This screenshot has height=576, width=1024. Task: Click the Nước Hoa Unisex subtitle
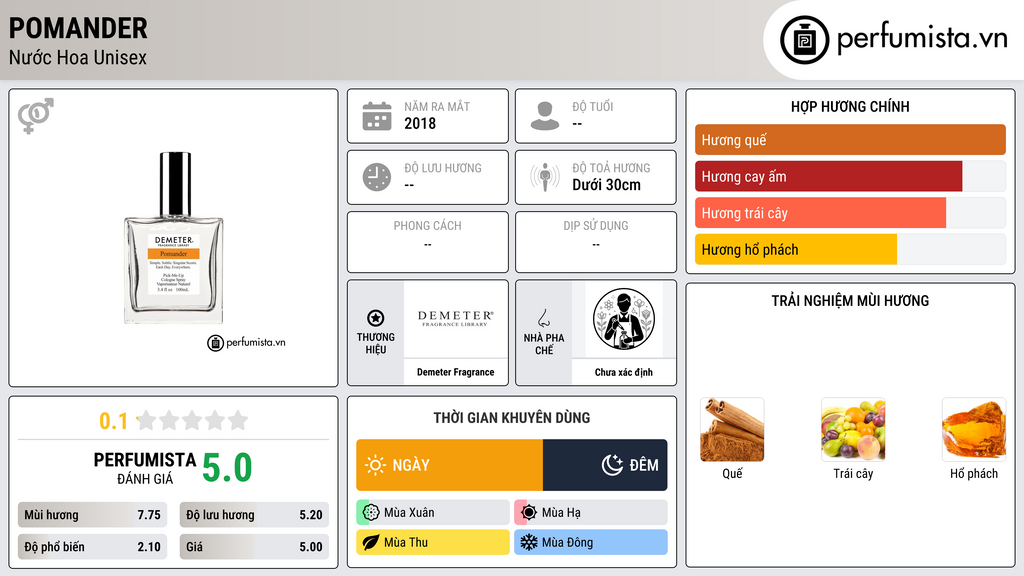pyautogui.click(x=78, y=57)
